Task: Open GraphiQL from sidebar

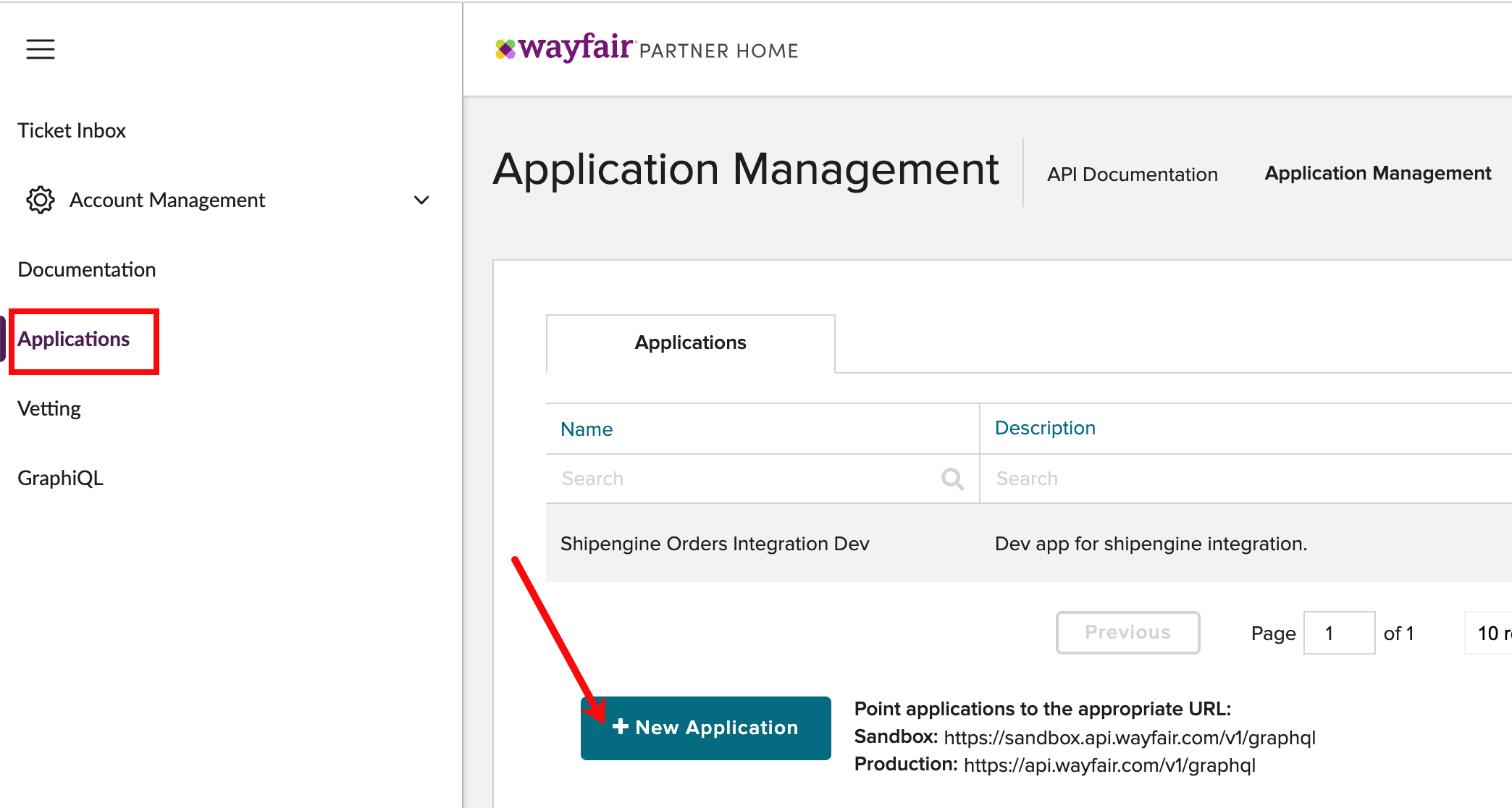Action: [x=61, y=478]
